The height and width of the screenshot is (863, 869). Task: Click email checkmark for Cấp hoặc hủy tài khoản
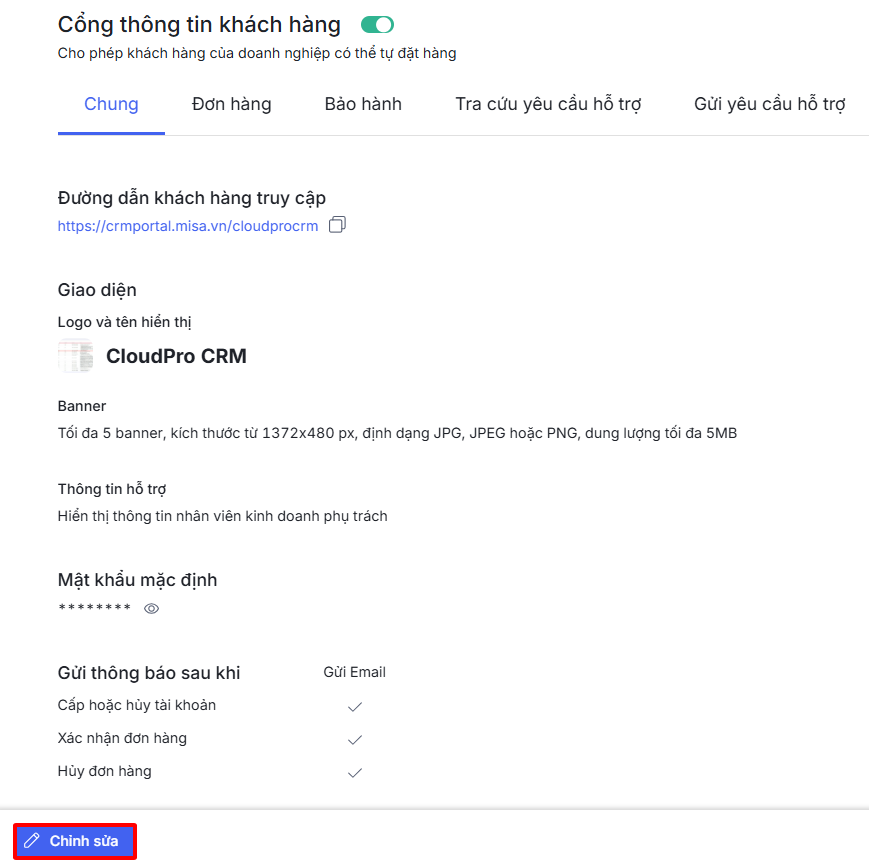tap(354, 707)
